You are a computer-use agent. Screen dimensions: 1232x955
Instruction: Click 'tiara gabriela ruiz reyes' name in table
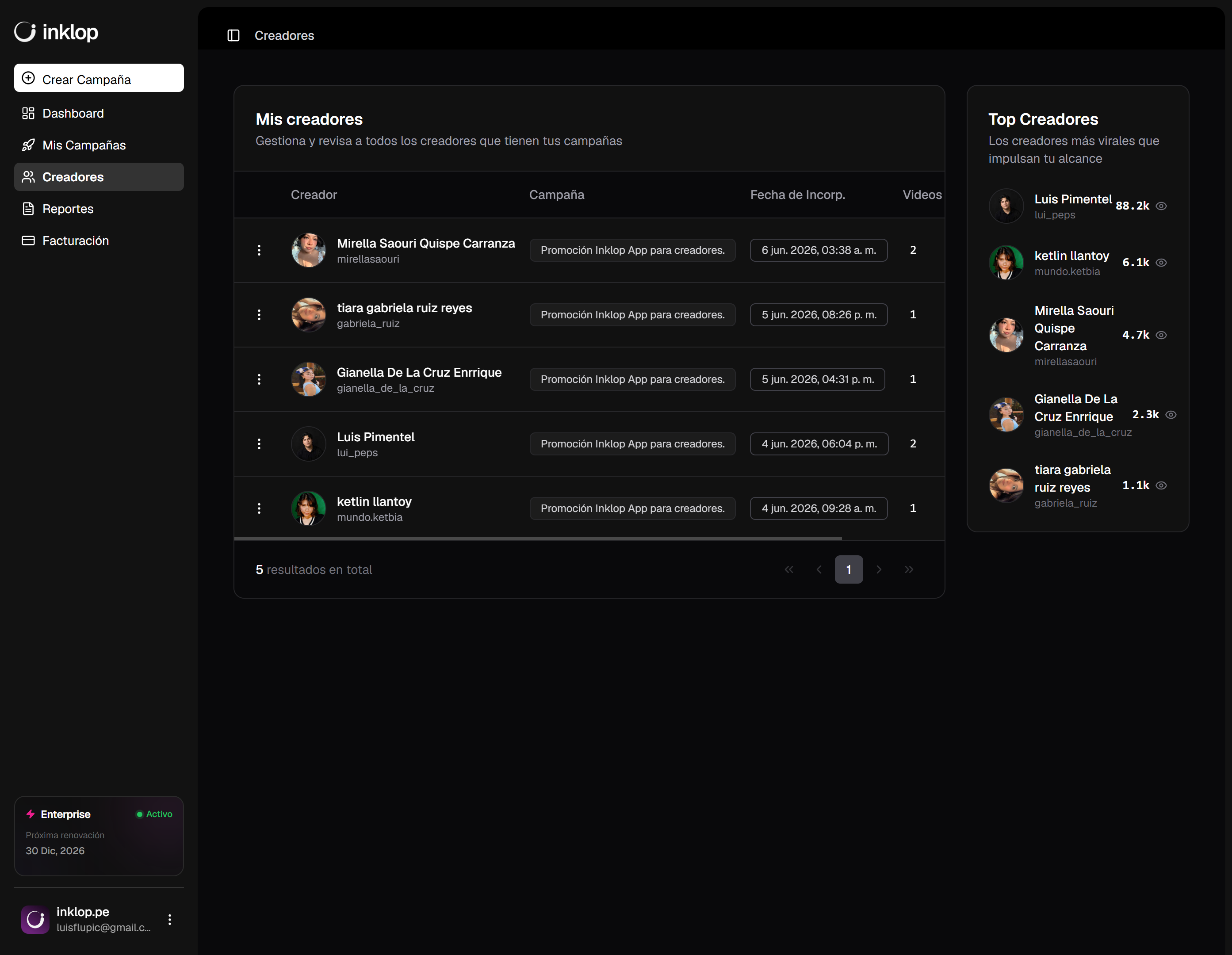[405, 308]
